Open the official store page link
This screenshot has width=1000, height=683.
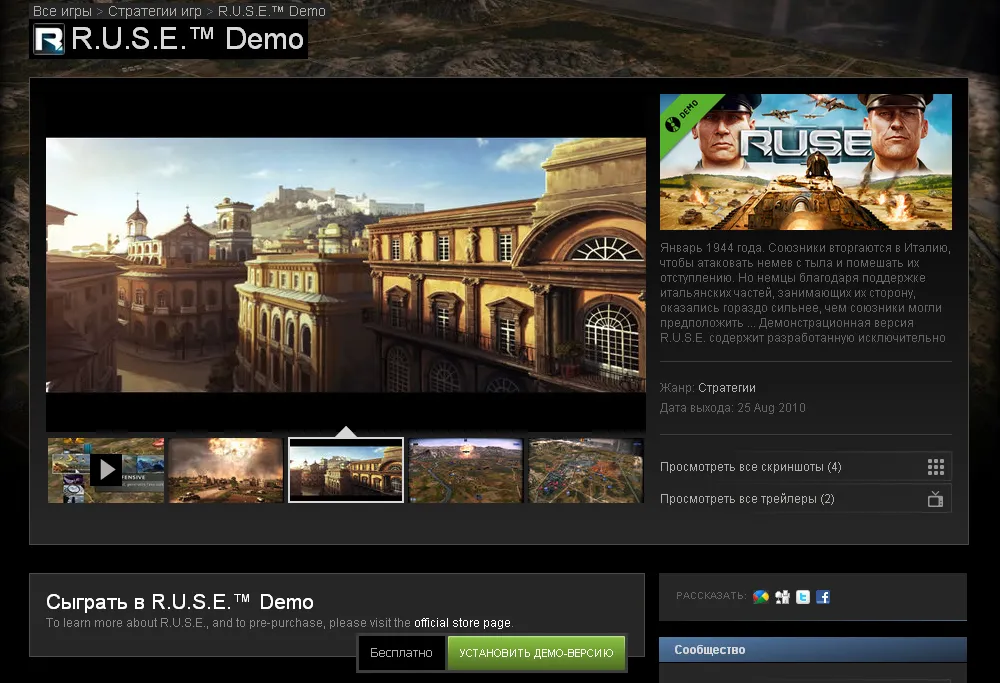pos(462,622)
